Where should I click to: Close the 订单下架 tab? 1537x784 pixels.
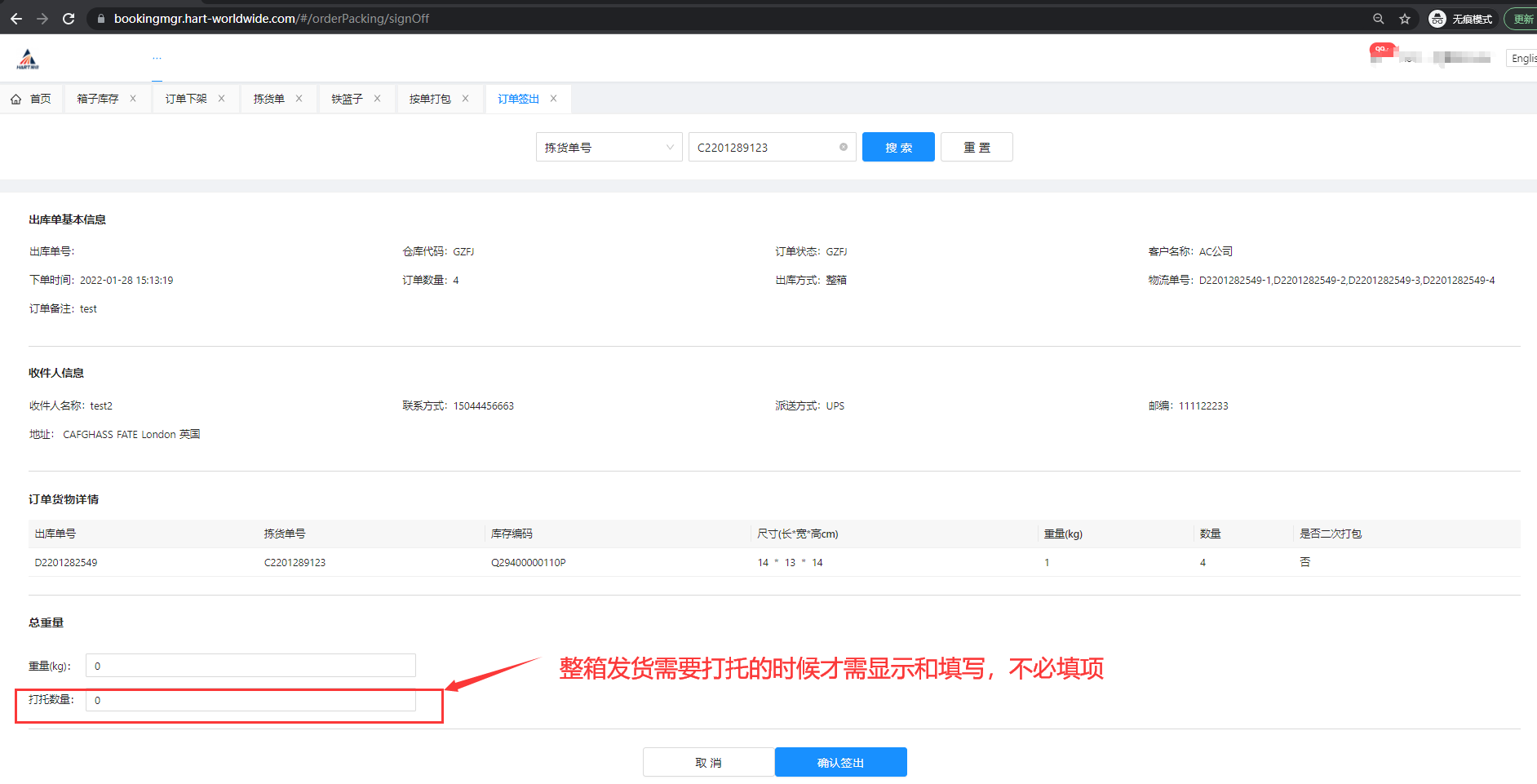click(x=221, y=99)
